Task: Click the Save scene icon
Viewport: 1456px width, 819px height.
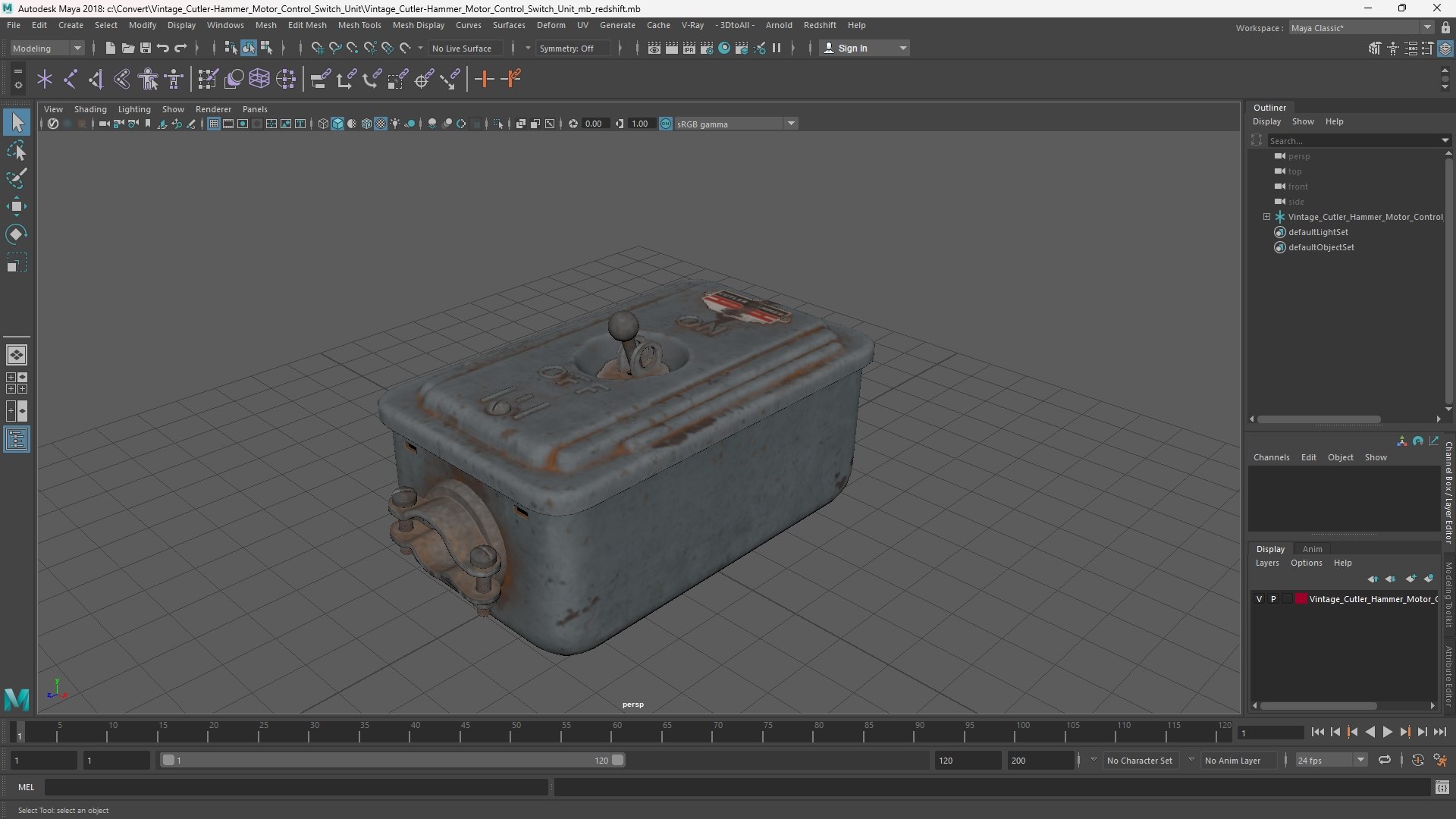Action: (x=145, y=48)
